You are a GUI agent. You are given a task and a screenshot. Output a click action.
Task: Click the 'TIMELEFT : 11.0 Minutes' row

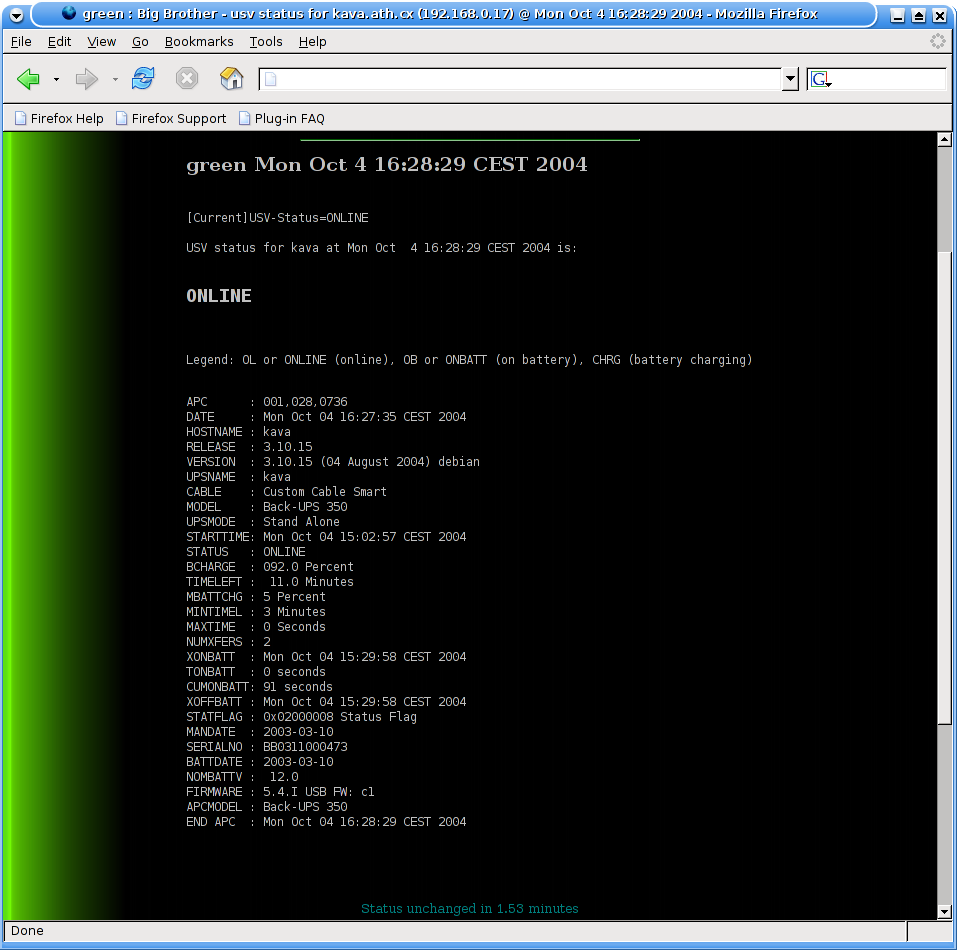(270, 582)
